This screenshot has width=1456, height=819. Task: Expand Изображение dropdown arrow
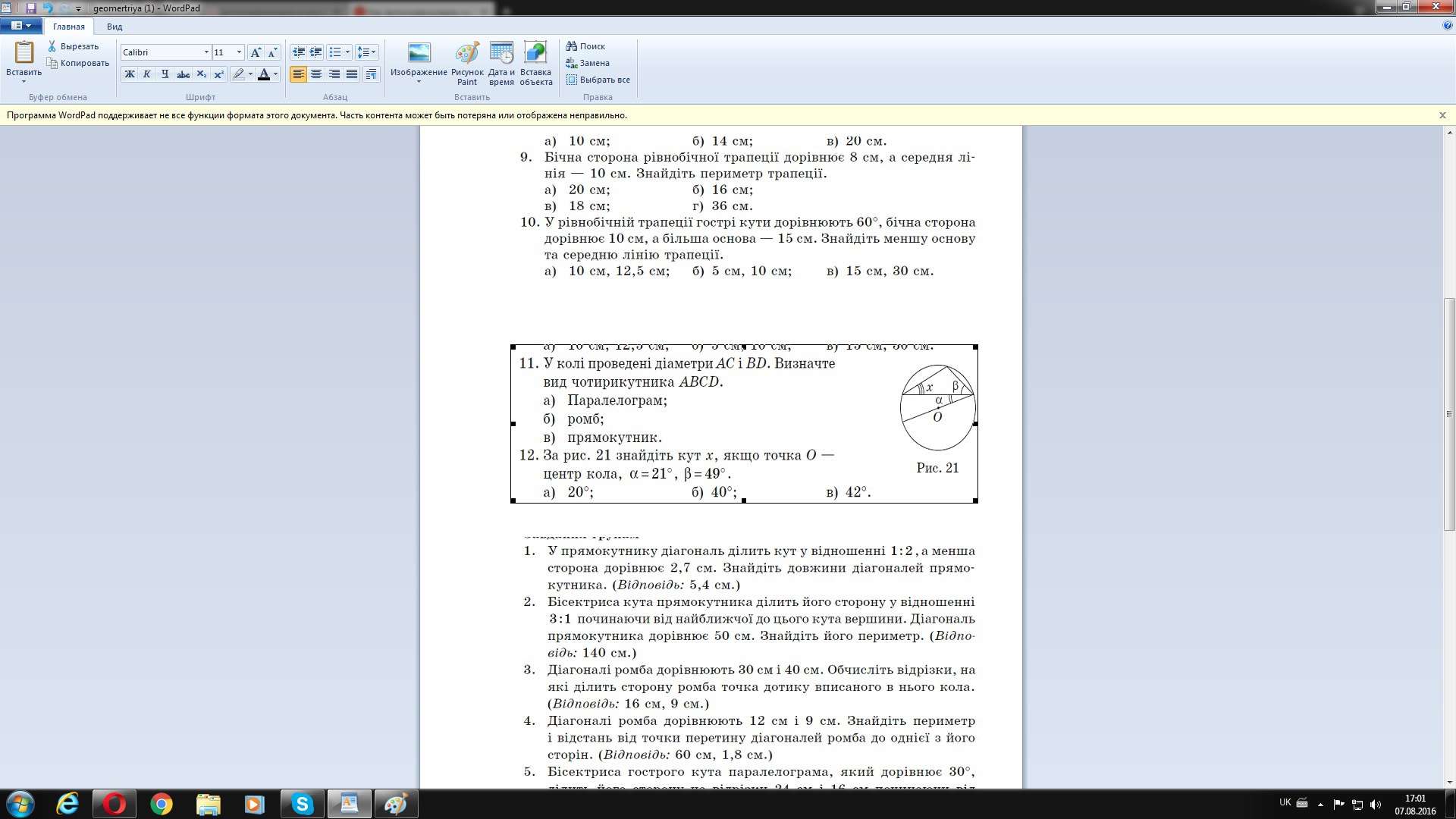(x=419, y=82)
